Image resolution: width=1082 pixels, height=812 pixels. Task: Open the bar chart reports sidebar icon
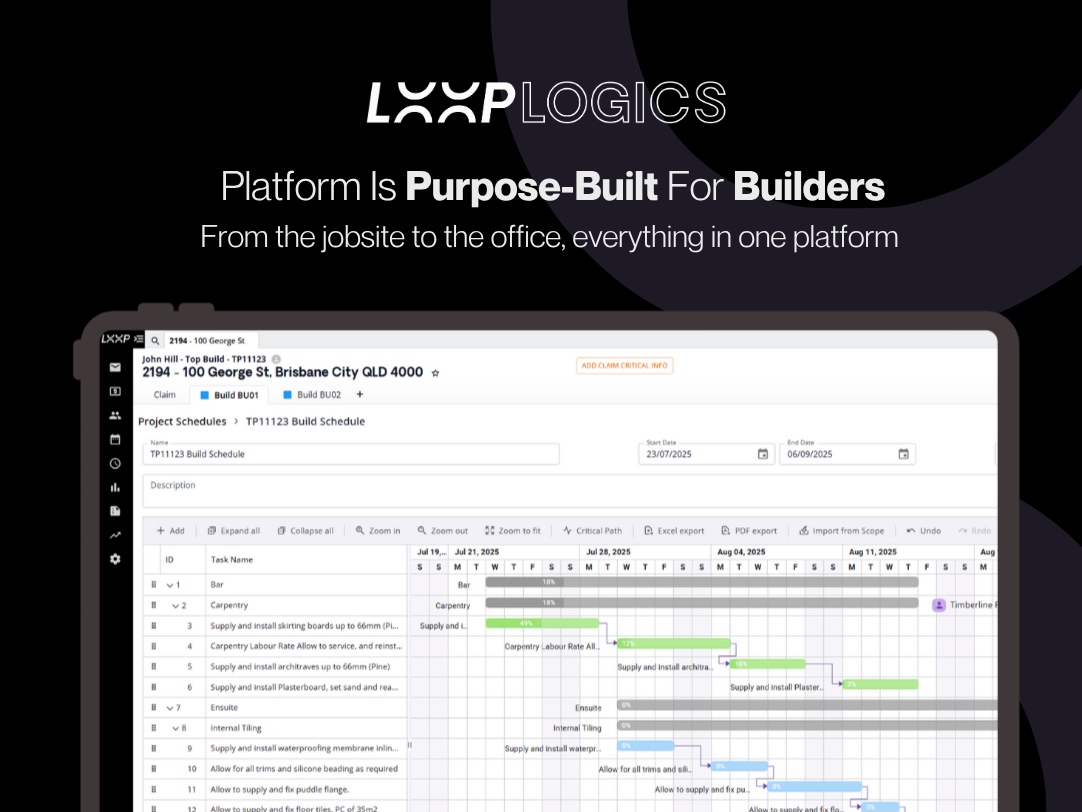point(115,487)
